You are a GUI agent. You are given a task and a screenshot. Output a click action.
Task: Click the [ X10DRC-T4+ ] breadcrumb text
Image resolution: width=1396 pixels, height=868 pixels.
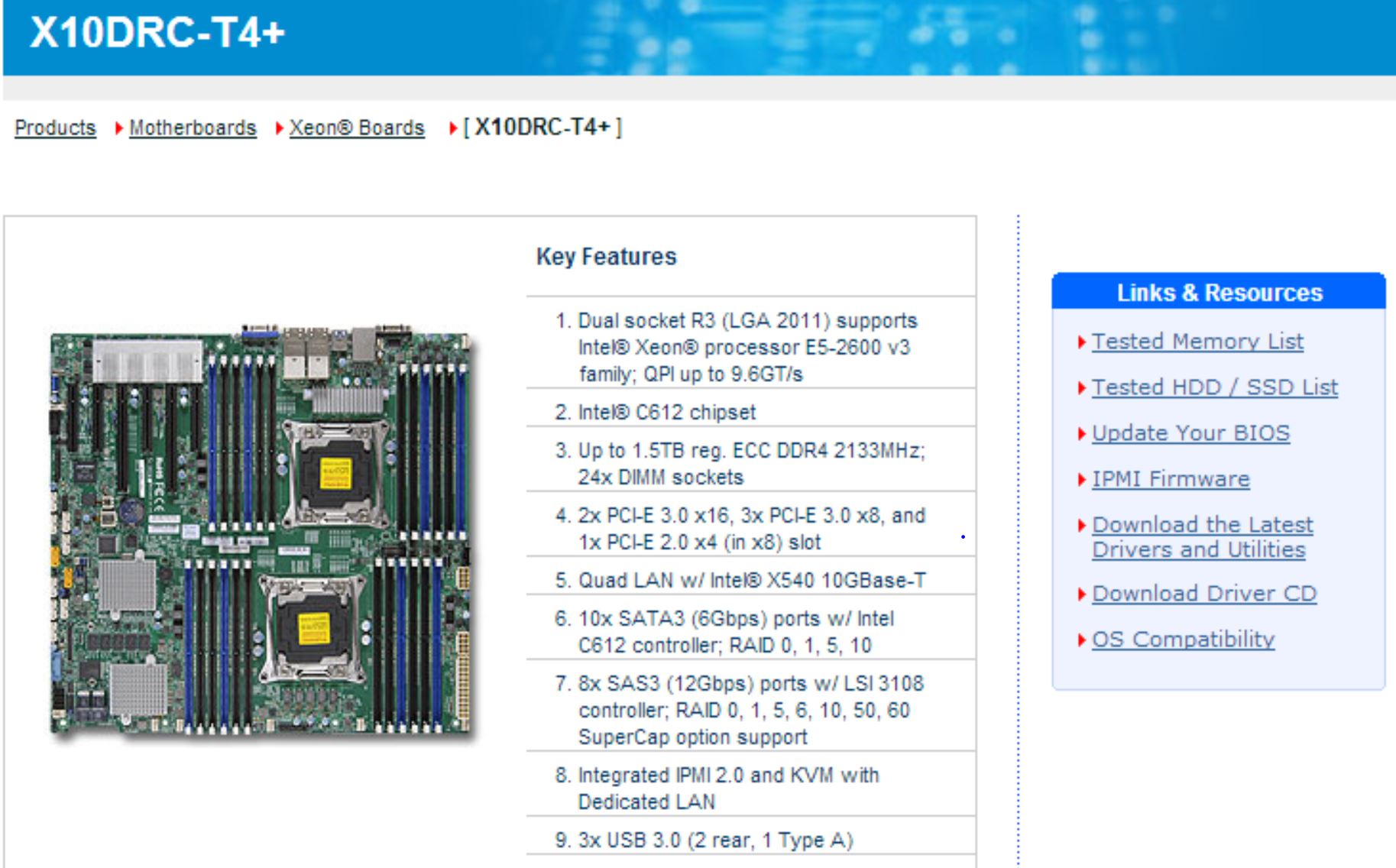543,127
